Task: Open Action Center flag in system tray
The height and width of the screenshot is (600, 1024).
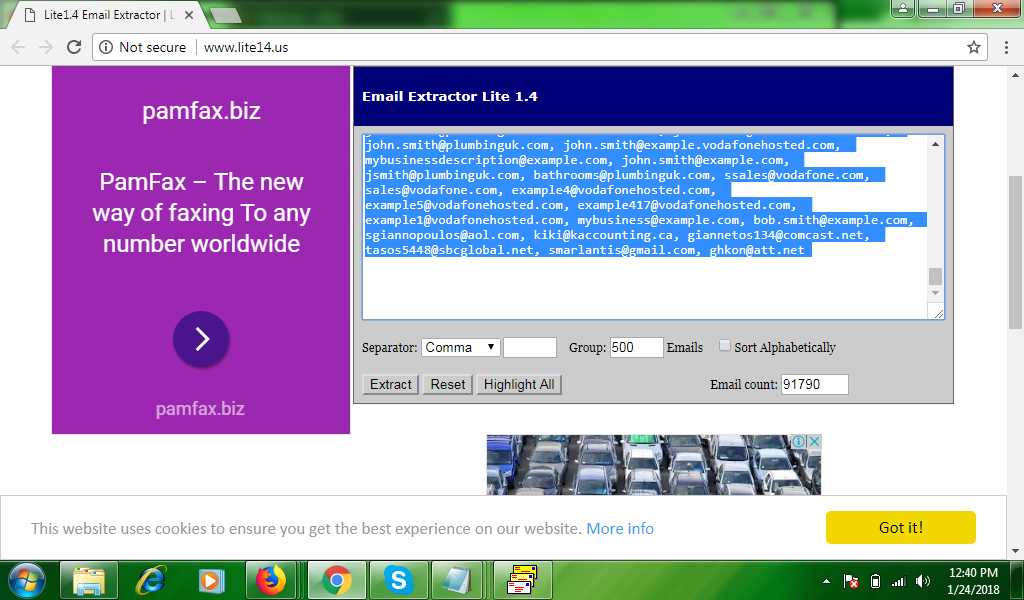Action: click(x=851, y=581)
